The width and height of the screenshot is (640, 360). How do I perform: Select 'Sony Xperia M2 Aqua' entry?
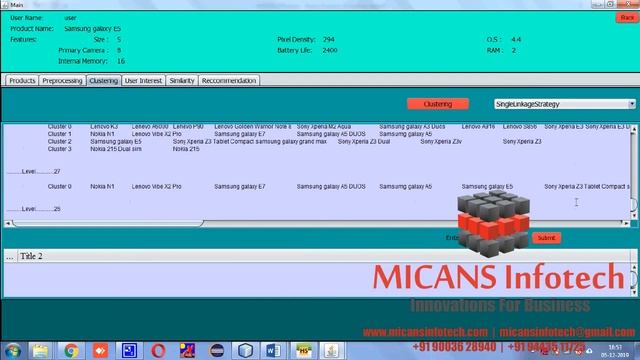324,127
